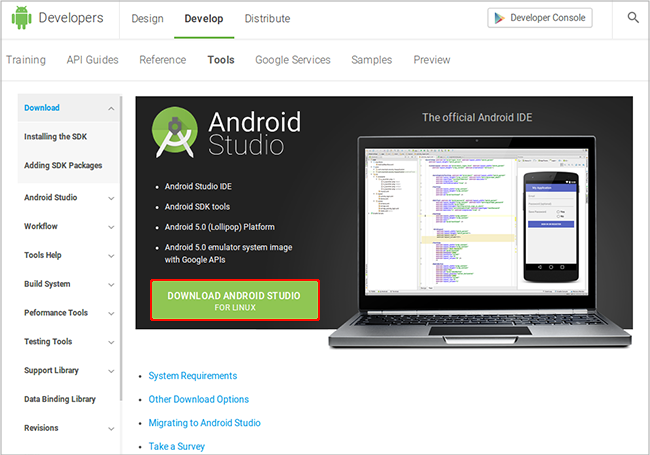Screen dimensions: 650x455
Task: Open Other Download Options link
Action: [x=199, y=399]
